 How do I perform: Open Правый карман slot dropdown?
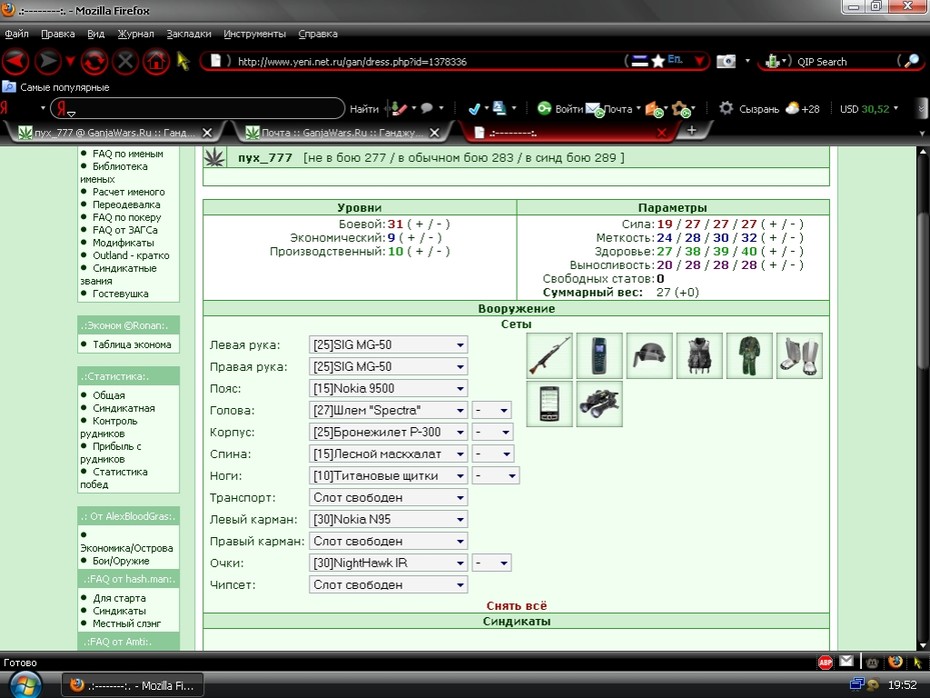pos(388,541)
